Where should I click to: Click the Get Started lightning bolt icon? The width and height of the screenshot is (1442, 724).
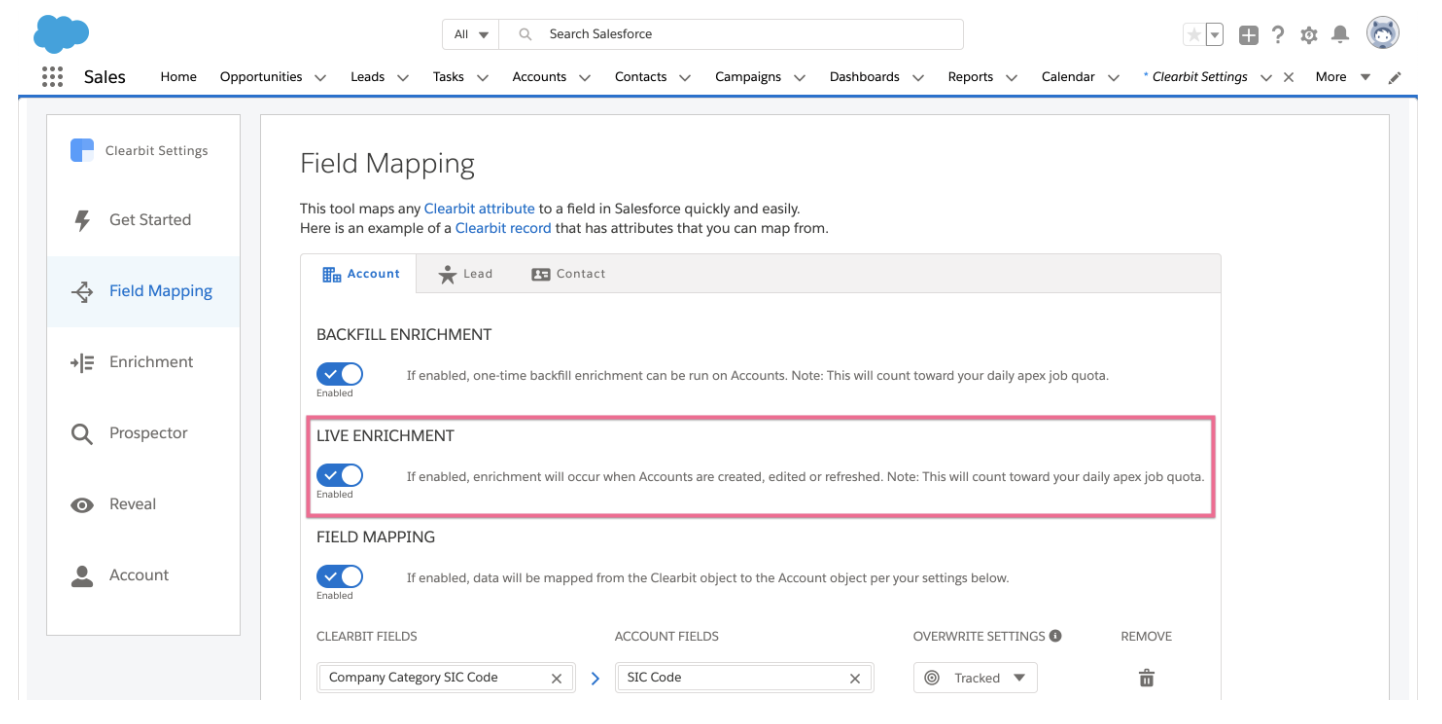[x=83, y=220]
